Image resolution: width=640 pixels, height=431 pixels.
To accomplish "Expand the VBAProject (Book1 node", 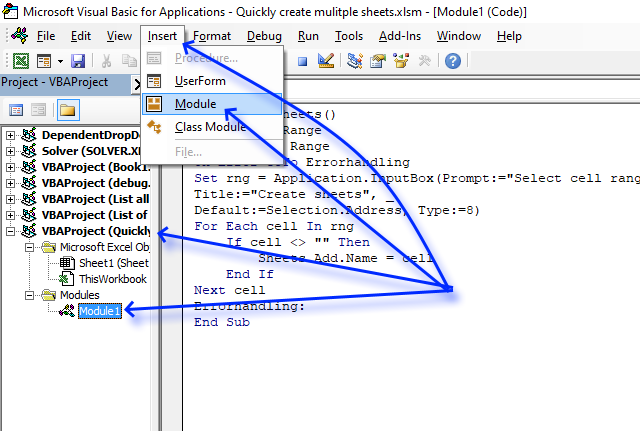I will tap(10, 167).
